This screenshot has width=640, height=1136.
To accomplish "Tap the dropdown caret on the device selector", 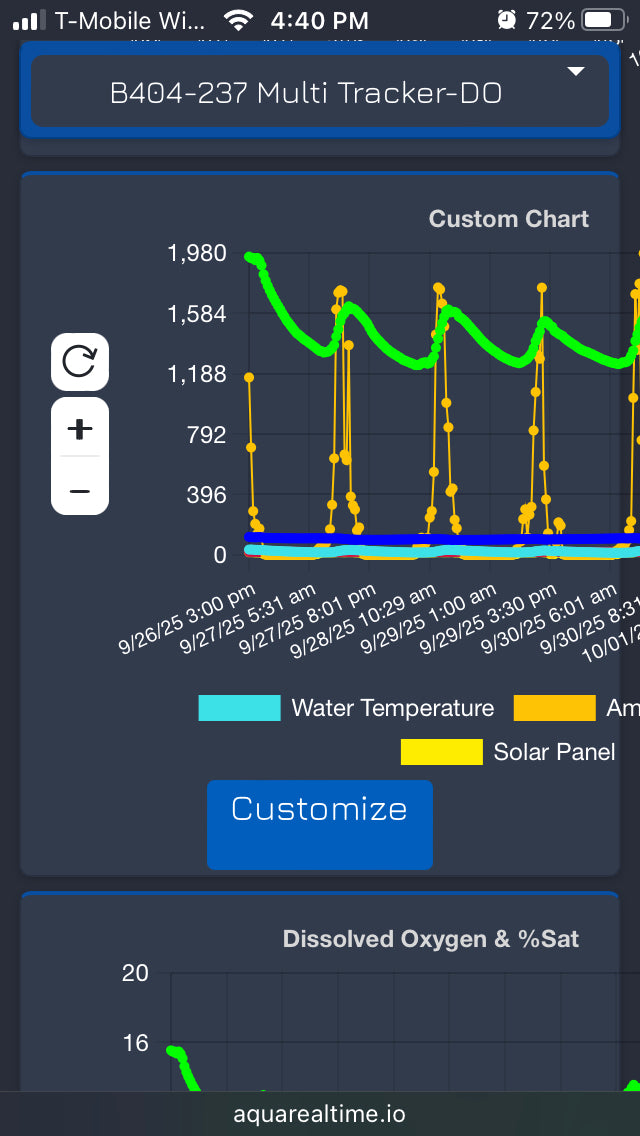I will (x=576, y=72).
